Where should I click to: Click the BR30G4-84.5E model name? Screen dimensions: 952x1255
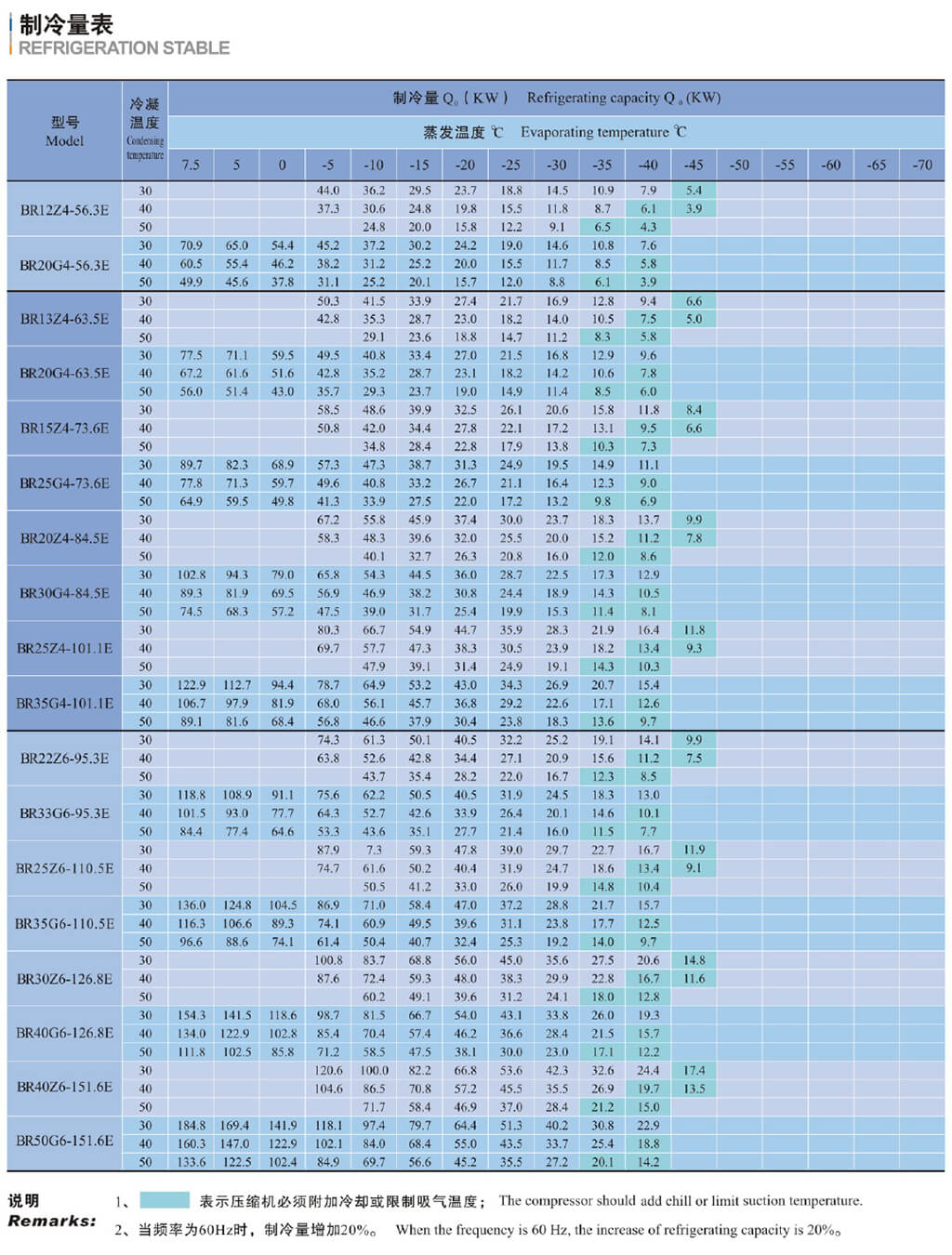click(x=64, y=593)
